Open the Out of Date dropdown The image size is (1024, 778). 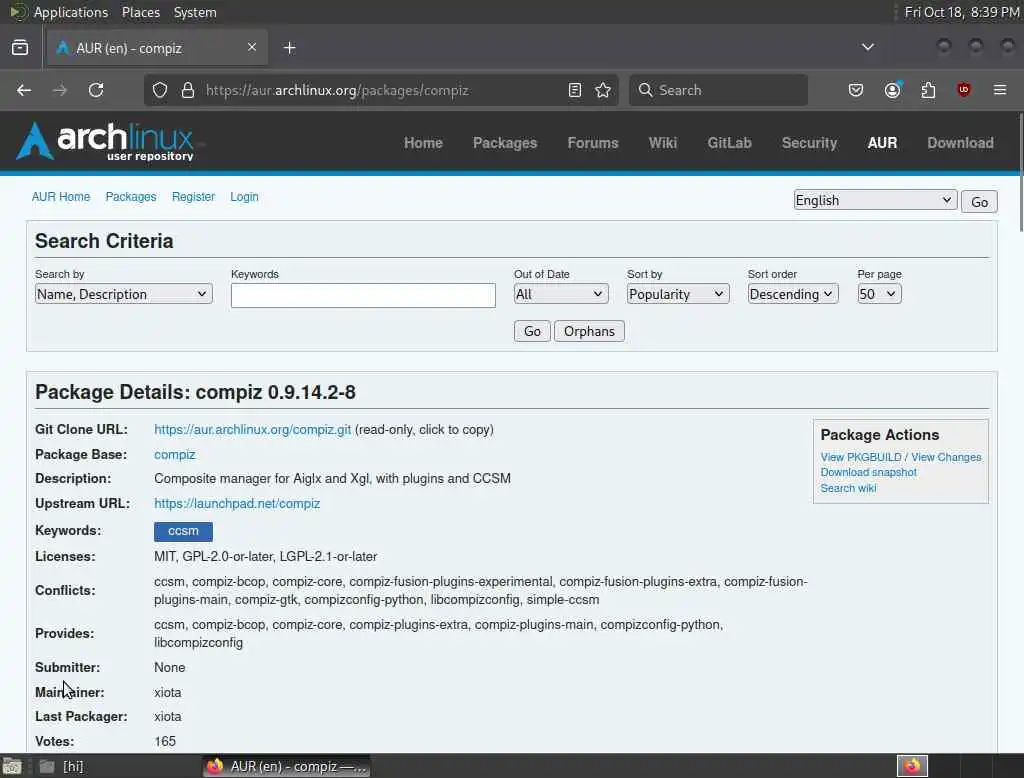pos(561,294)
